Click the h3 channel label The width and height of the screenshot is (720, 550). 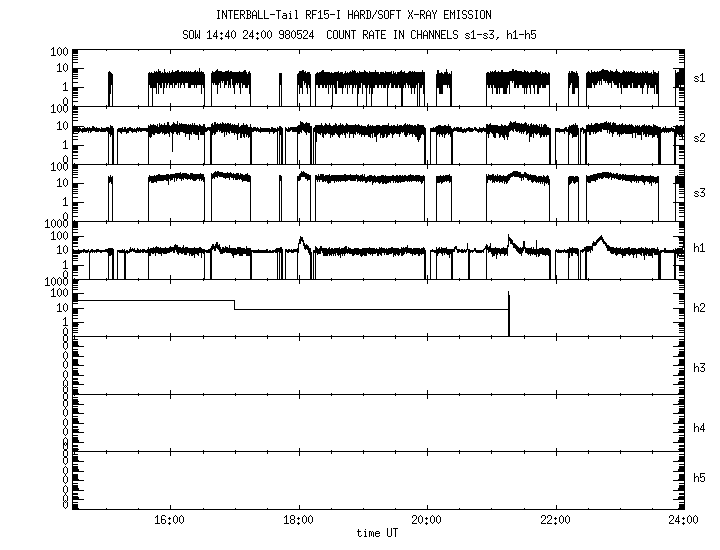tap(700, 368)
